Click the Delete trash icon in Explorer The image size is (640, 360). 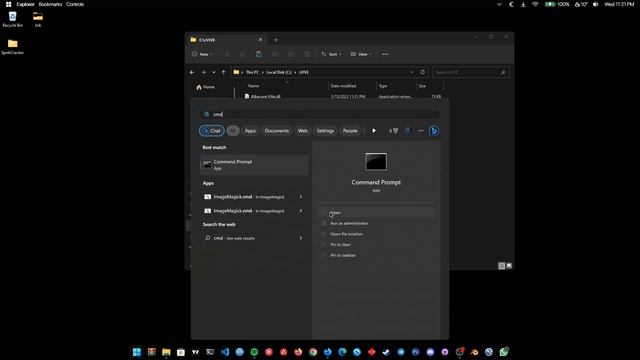(x=307, y=54)
